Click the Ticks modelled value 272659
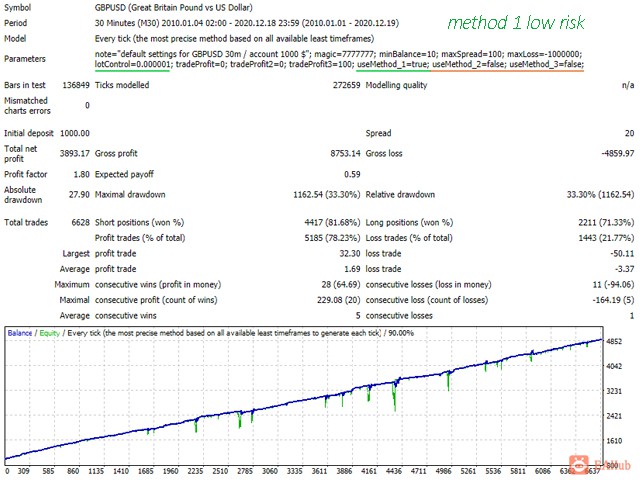 (347, 85)
